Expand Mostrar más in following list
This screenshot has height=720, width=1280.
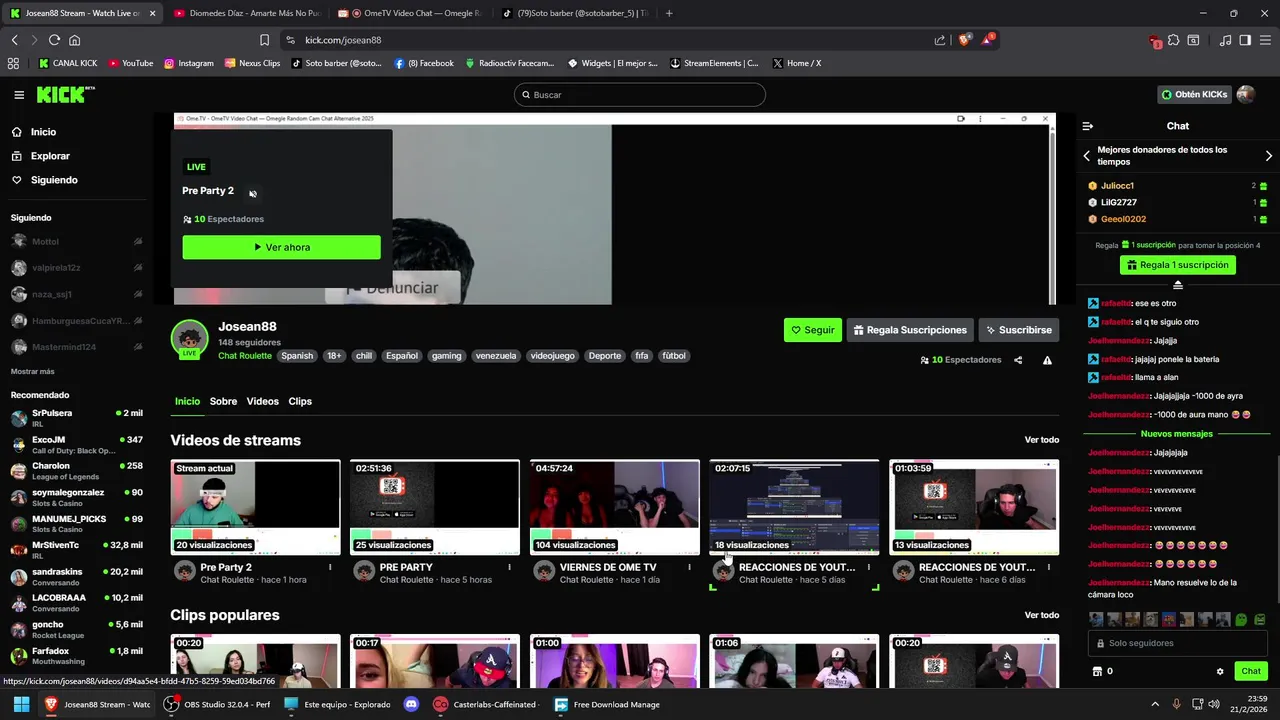(x=33, y=371)
